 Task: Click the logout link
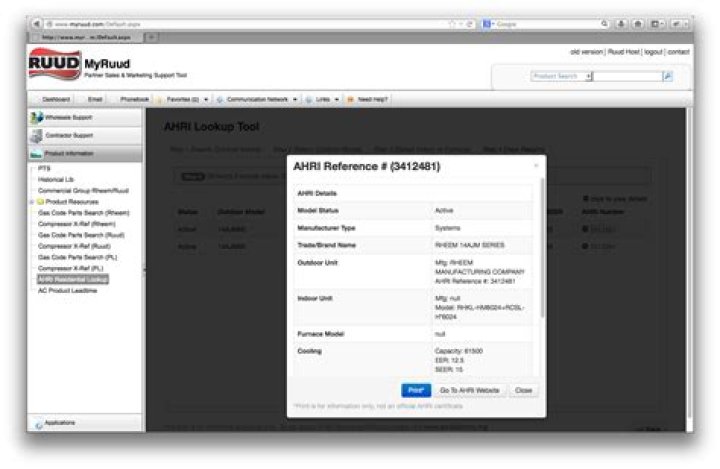tap(653, 52)
